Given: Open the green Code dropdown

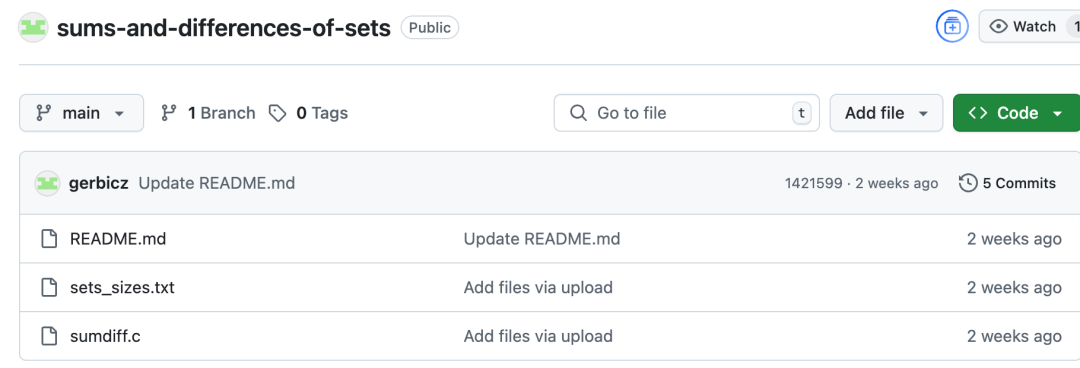Looking at the screenshot, I should coord(1017,113).
